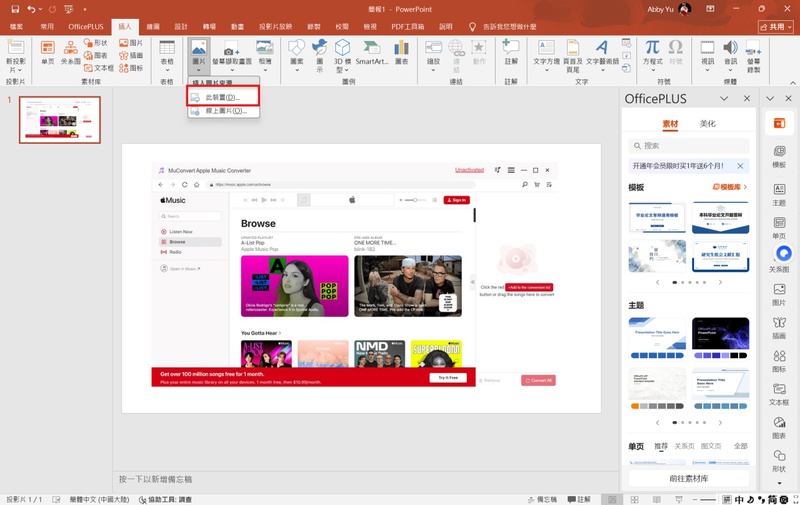Click the zoom slider in status bar
Viewport: 800px width, 505px height.
[708, 500]
